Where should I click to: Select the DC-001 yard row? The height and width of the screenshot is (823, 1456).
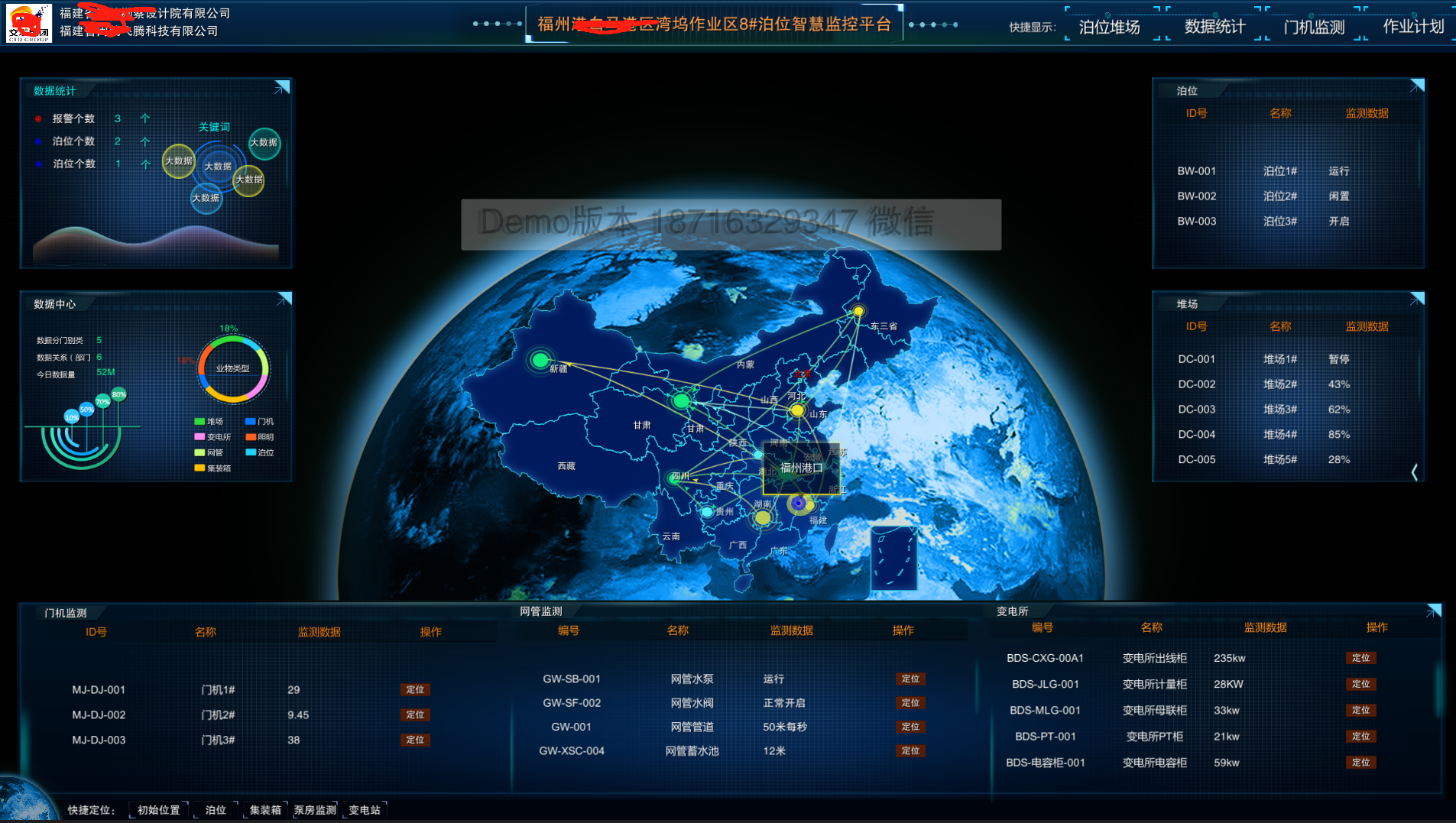click(x=1288, y=359)
